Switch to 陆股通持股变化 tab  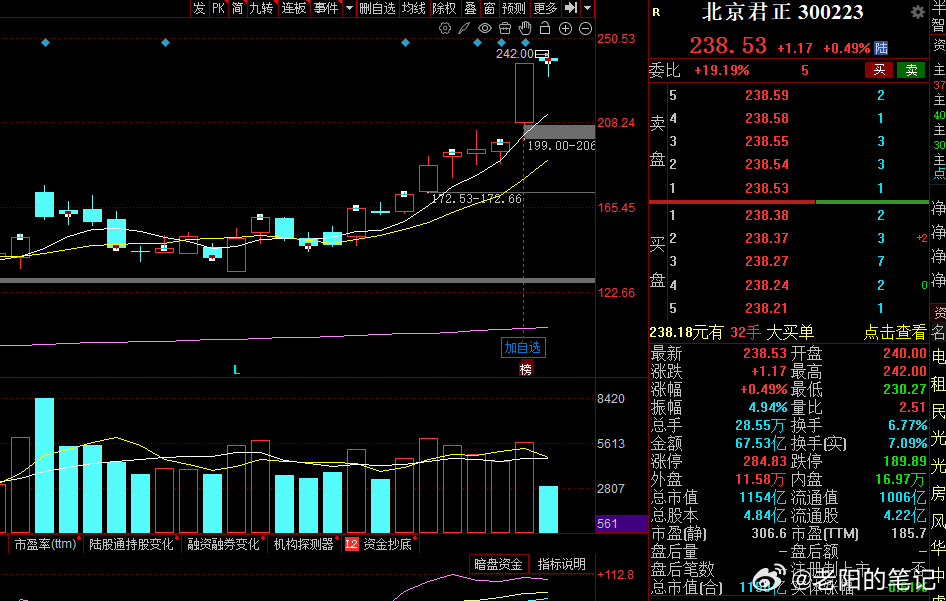pos(131,544)
